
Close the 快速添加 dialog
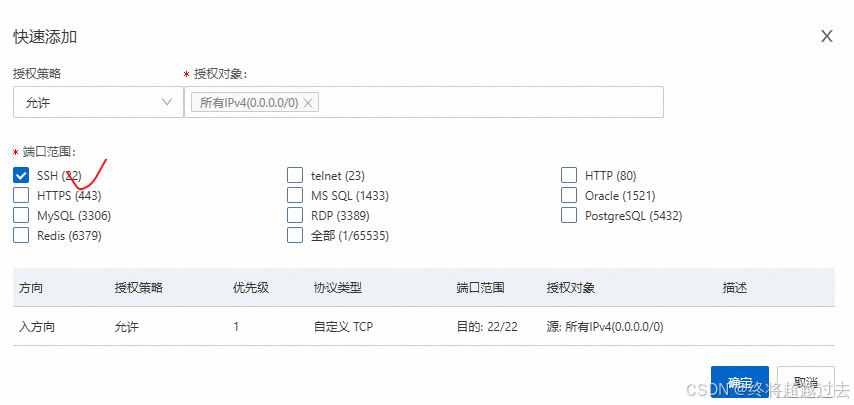coord(827,36)
